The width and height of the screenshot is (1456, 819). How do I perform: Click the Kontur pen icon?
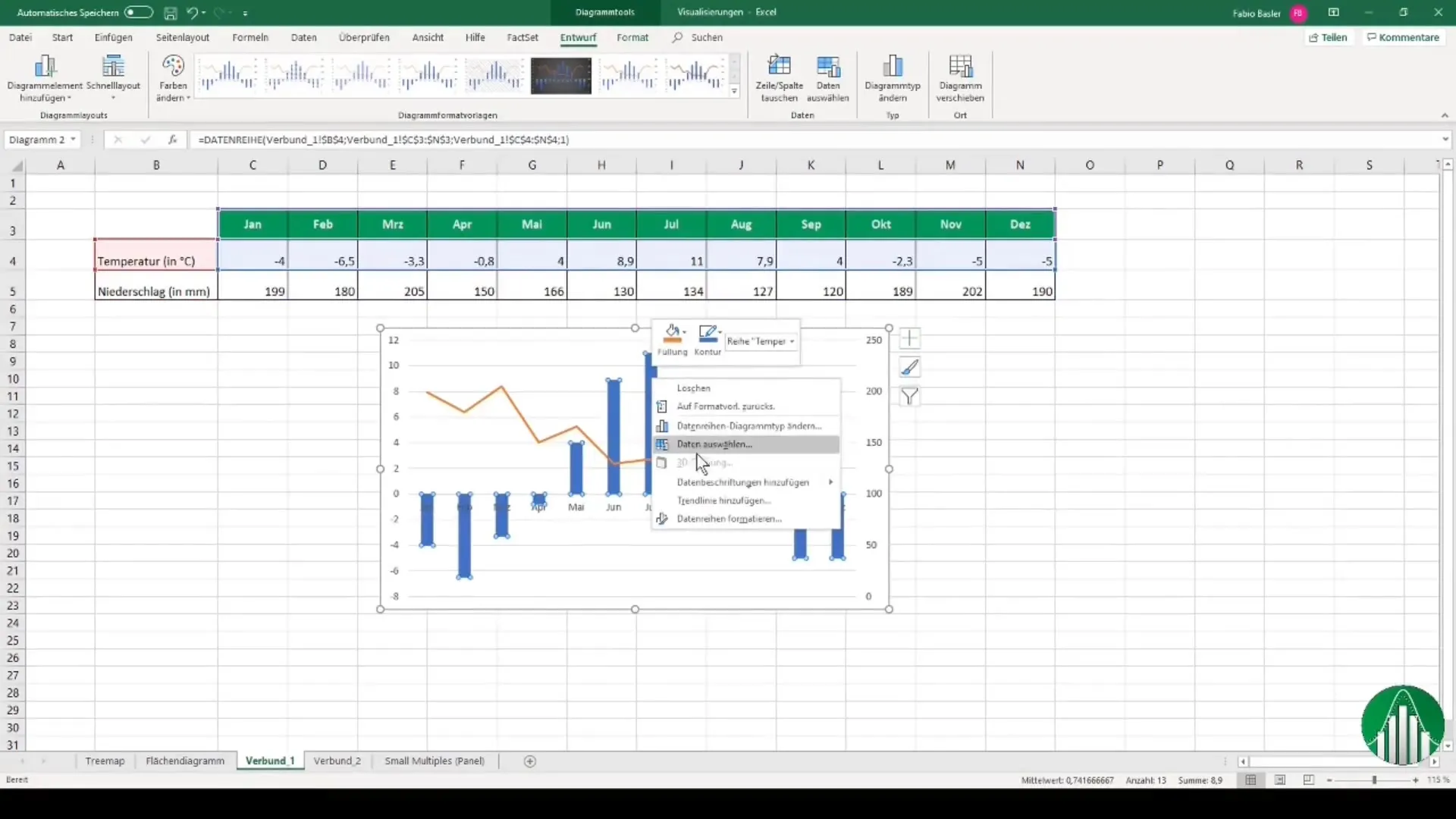coord(708,334)
